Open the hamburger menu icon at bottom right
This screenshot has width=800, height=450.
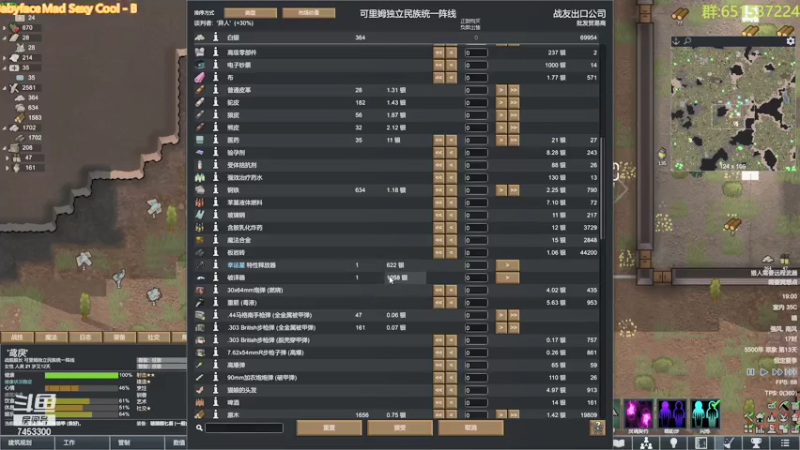click(785, 443)
